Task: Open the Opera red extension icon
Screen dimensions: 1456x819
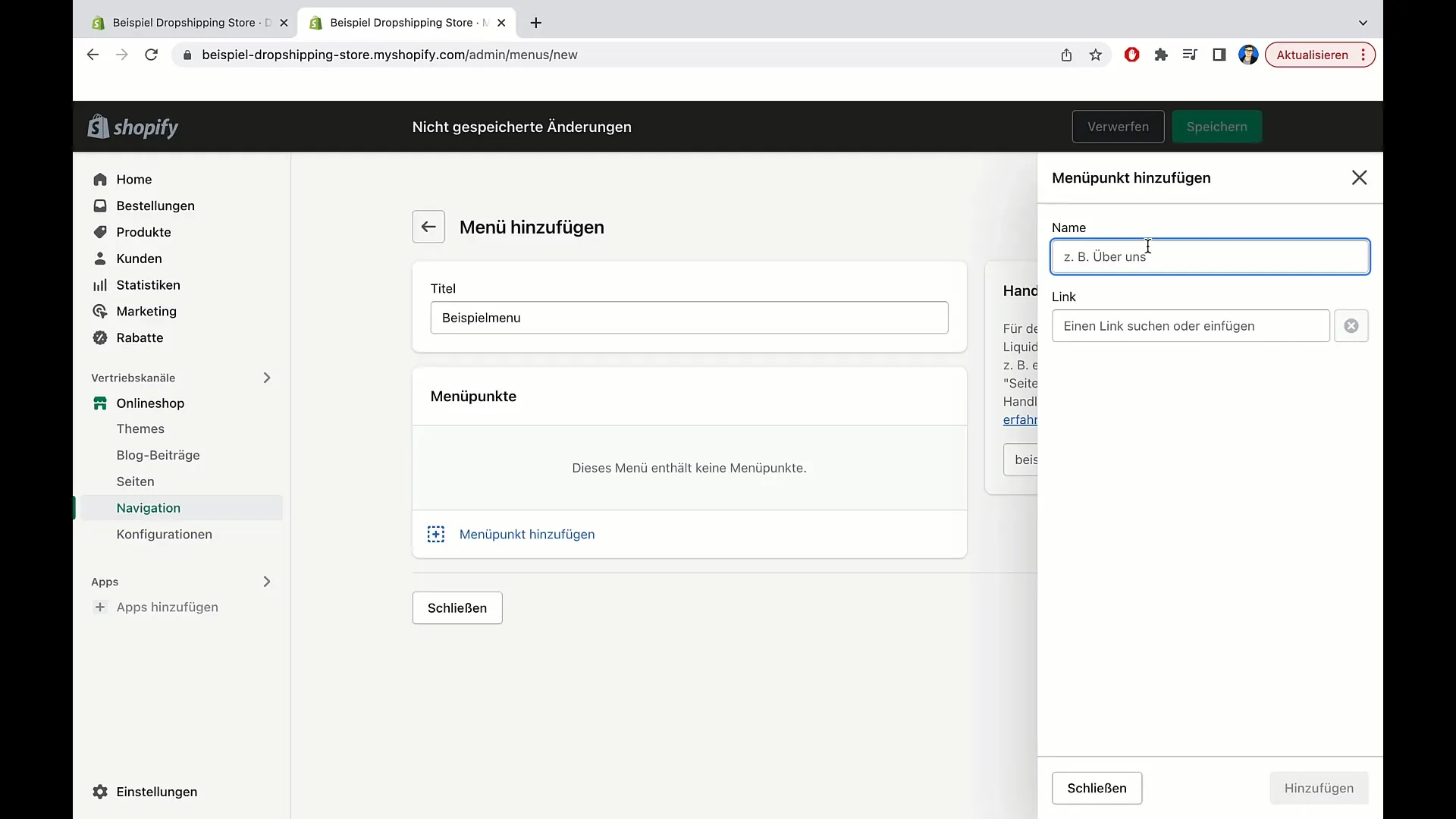Action: point(1131,55)
